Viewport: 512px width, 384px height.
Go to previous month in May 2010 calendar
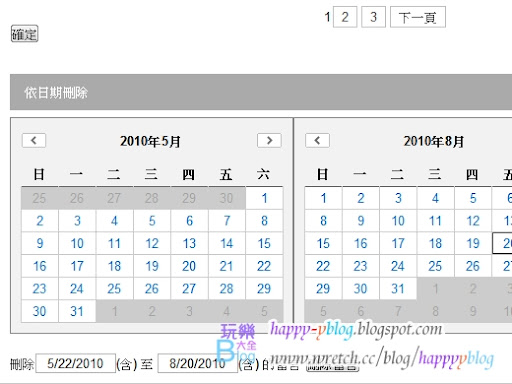click(34, 140)
